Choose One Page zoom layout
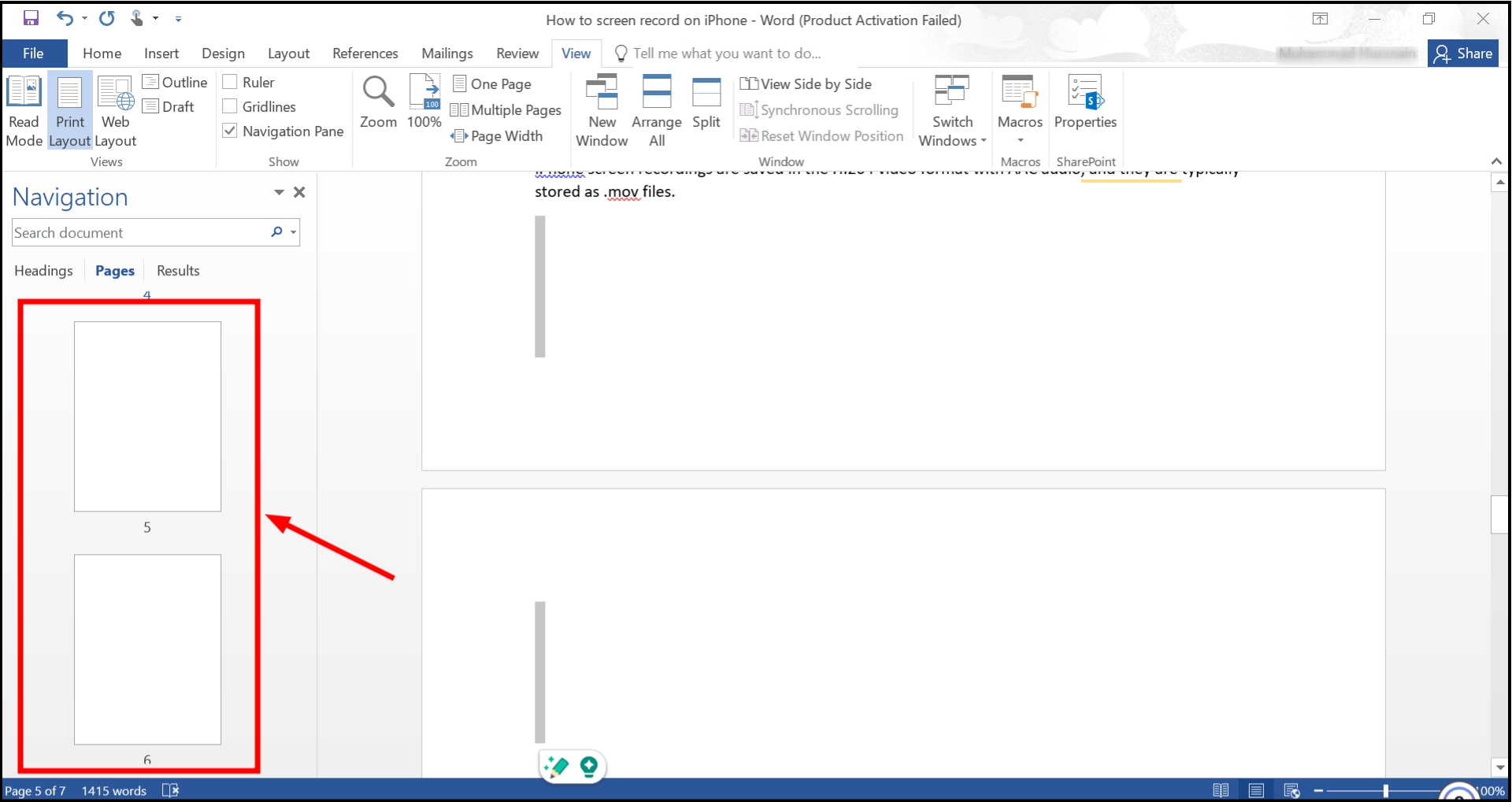Image resolution: width=1512 pixels, height=802 pixels. tap(492, 83)
